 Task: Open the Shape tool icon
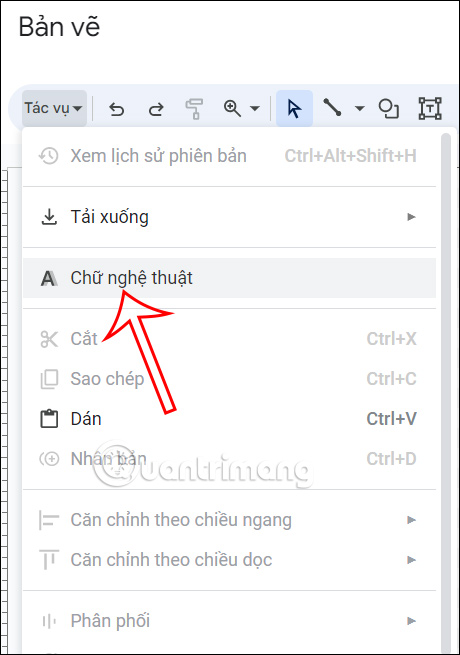tap(389, 109)
